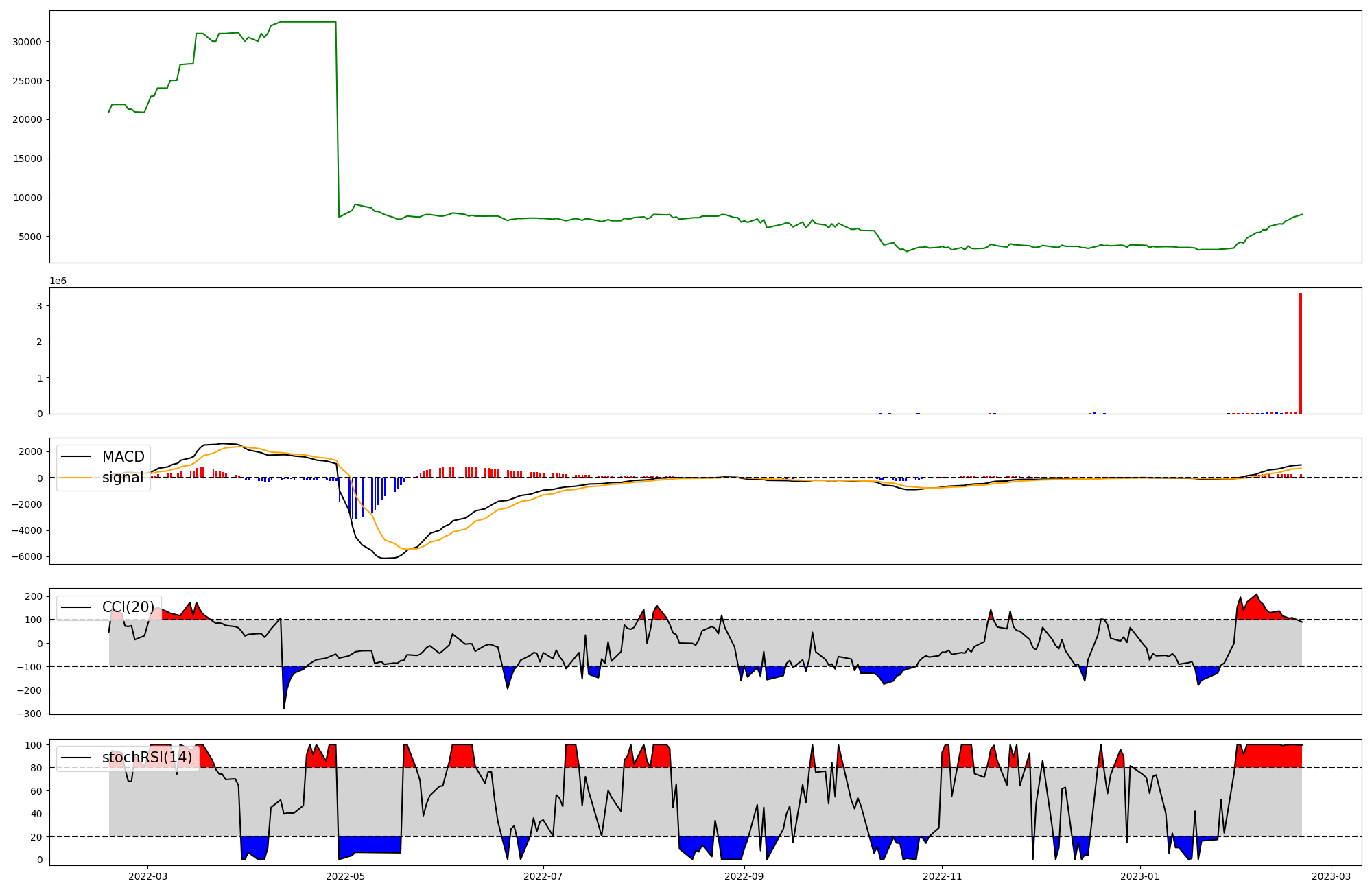Viewport: 1372px width, 892px height.
Task: Click the 80 stochRSI axis tick label
Action: pyautogui.click(x=36, y=768)
